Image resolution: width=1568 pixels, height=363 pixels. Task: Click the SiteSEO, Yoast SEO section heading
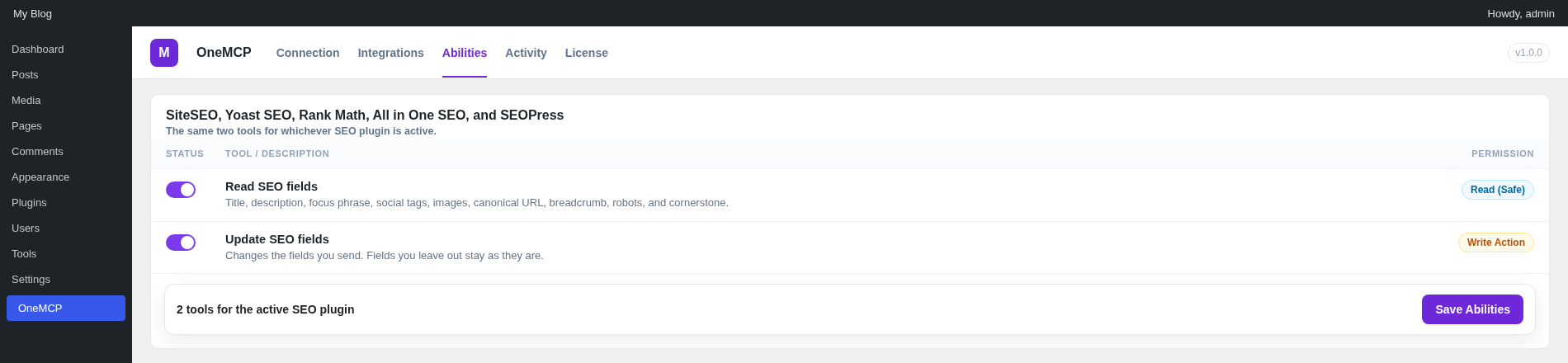365,115
